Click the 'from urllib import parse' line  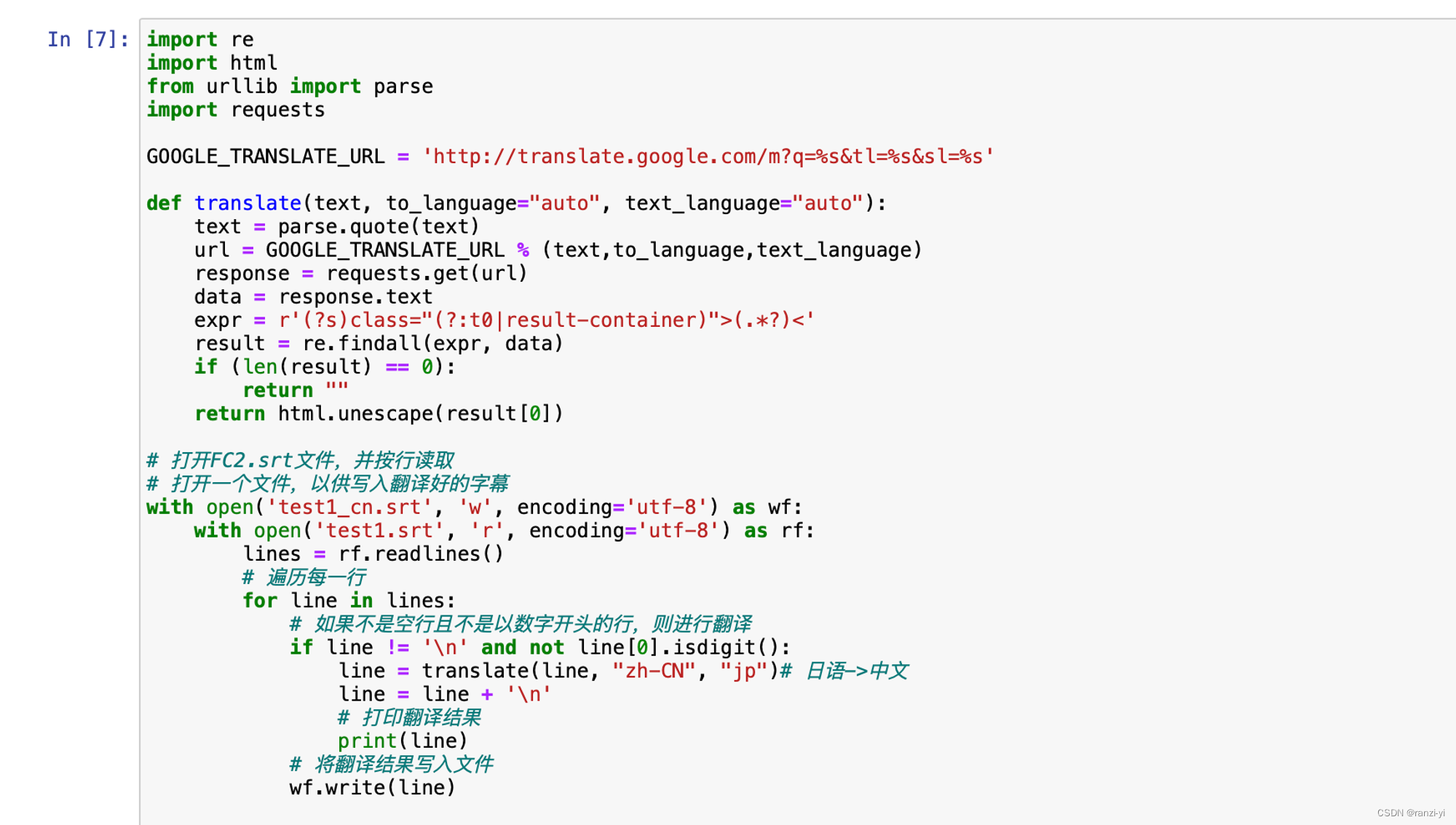pyautogui.click(x=290, y=87)
